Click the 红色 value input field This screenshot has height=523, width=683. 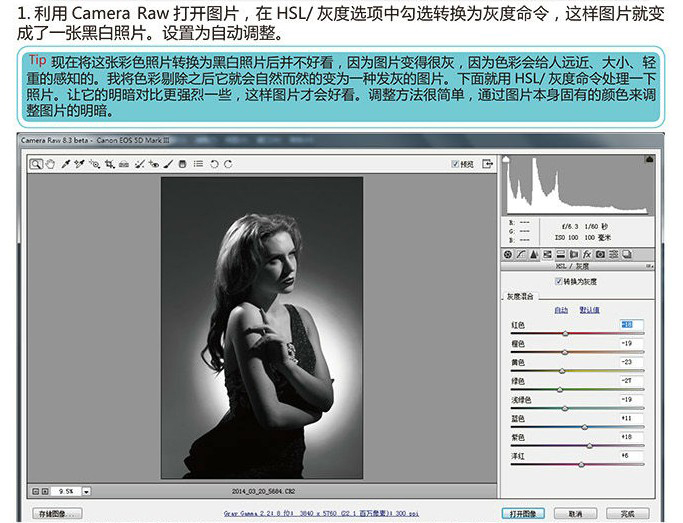pyautogui.click(x=631, y=324)
